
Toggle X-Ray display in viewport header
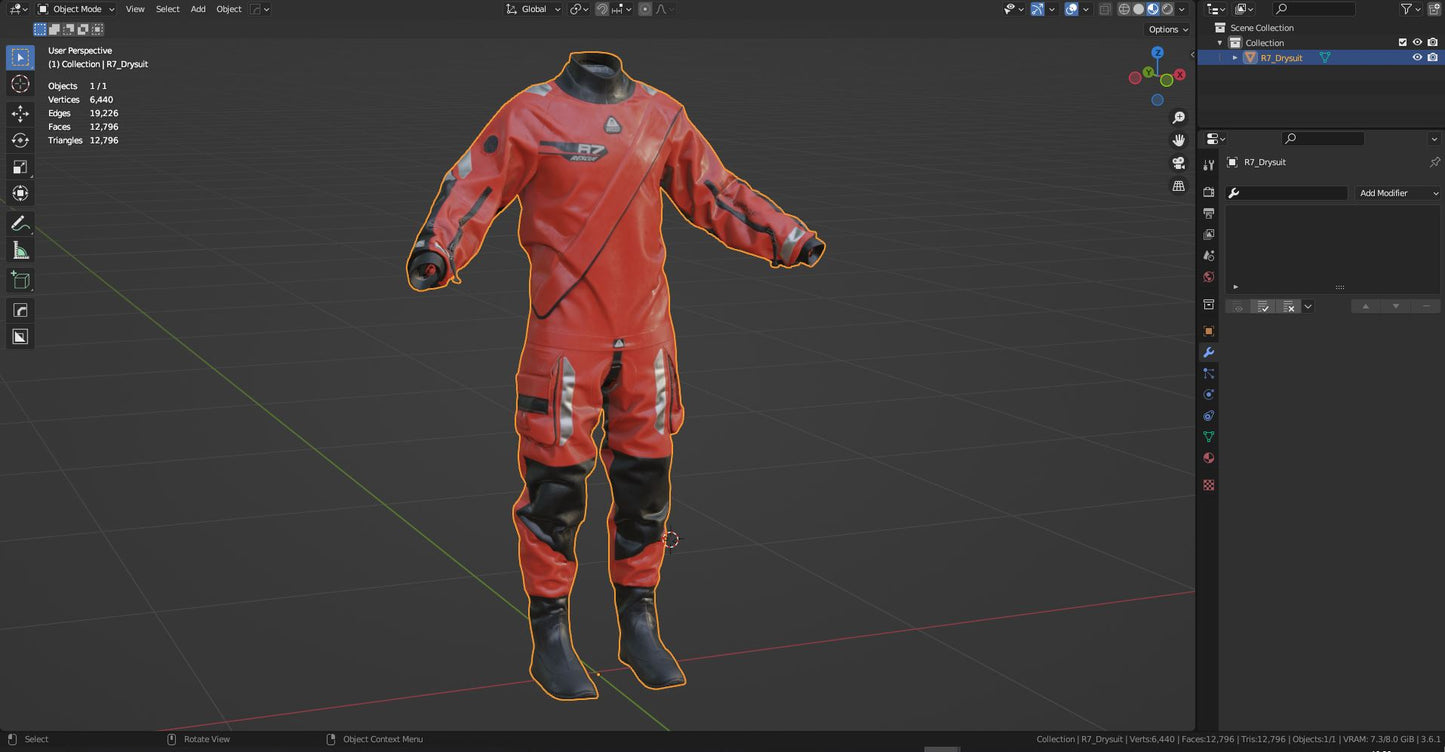(1105, 9)
